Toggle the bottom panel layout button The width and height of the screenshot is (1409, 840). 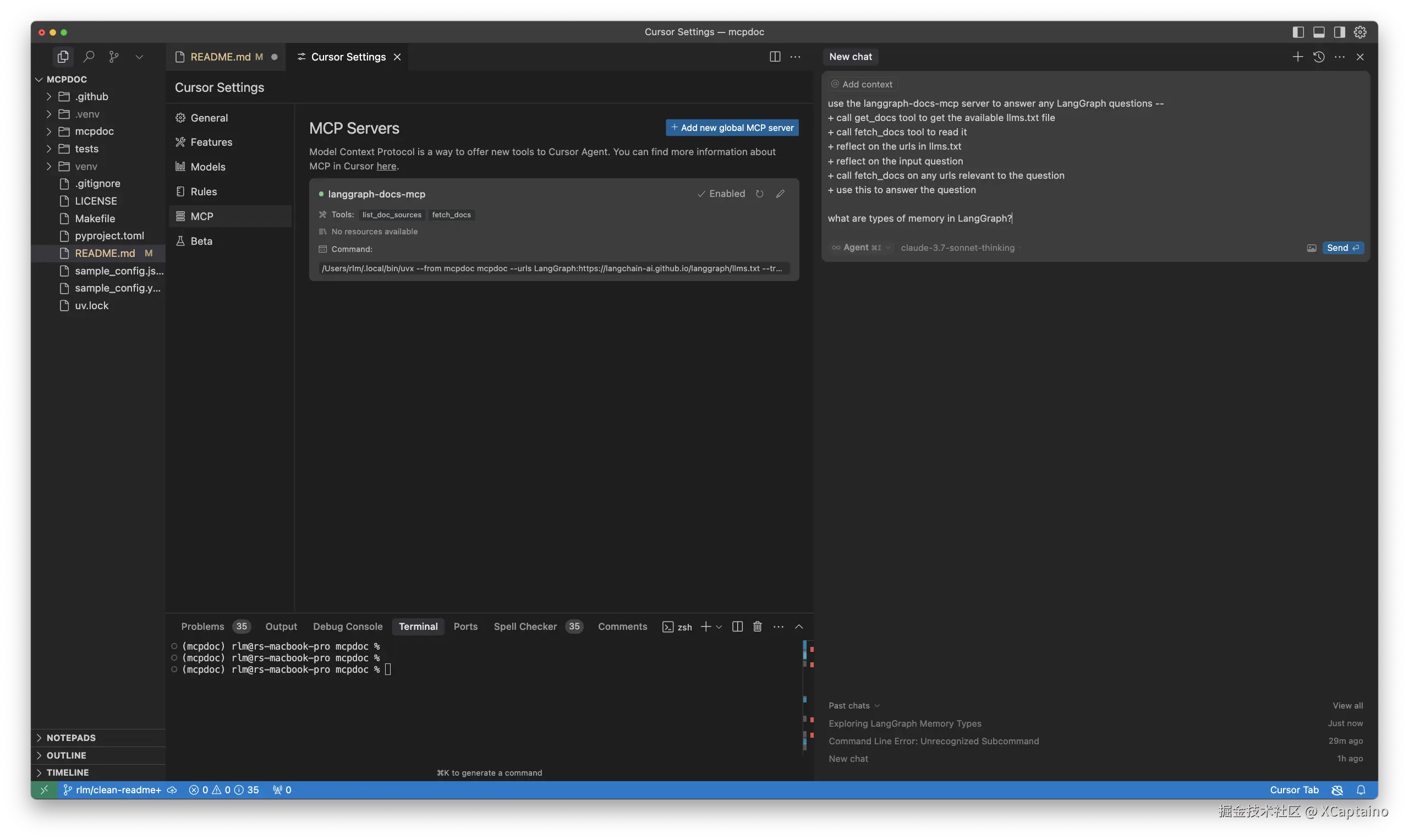[x=1318, y=32]
